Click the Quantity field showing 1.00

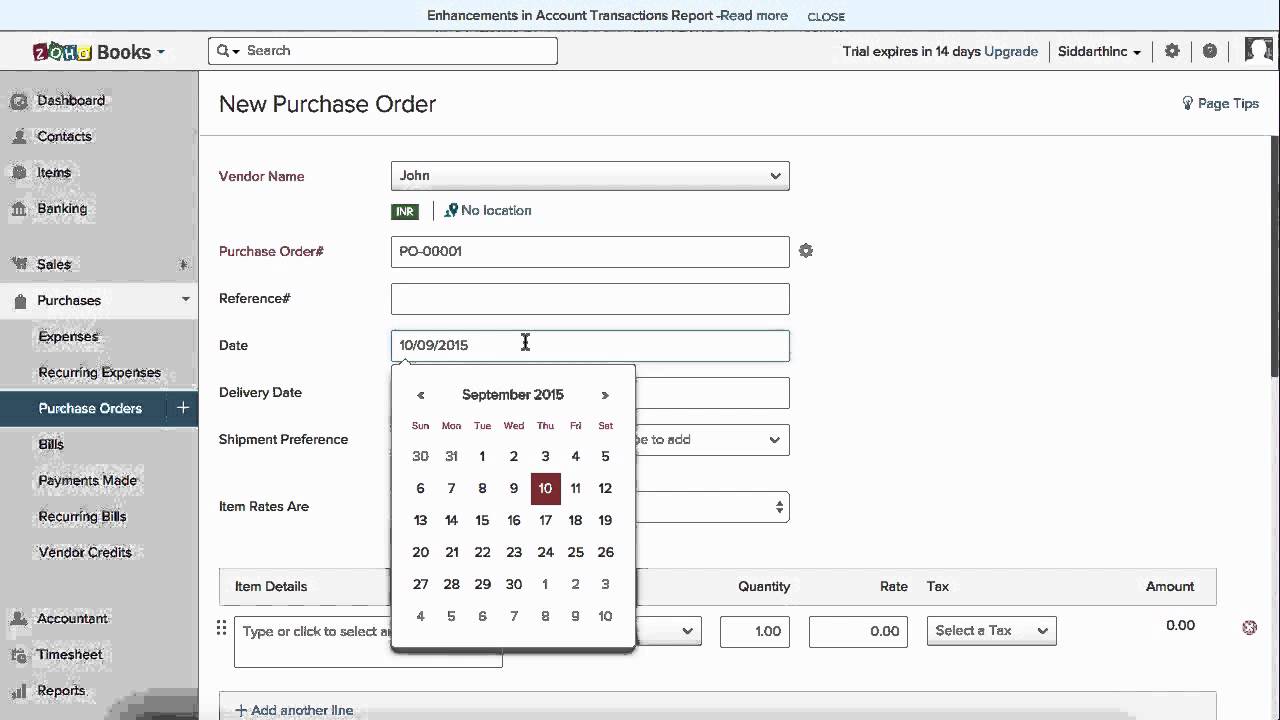[755, 631]
